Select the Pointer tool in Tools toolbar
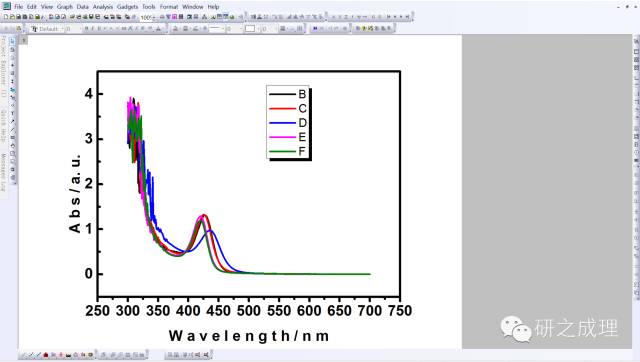 coord(12,41)
